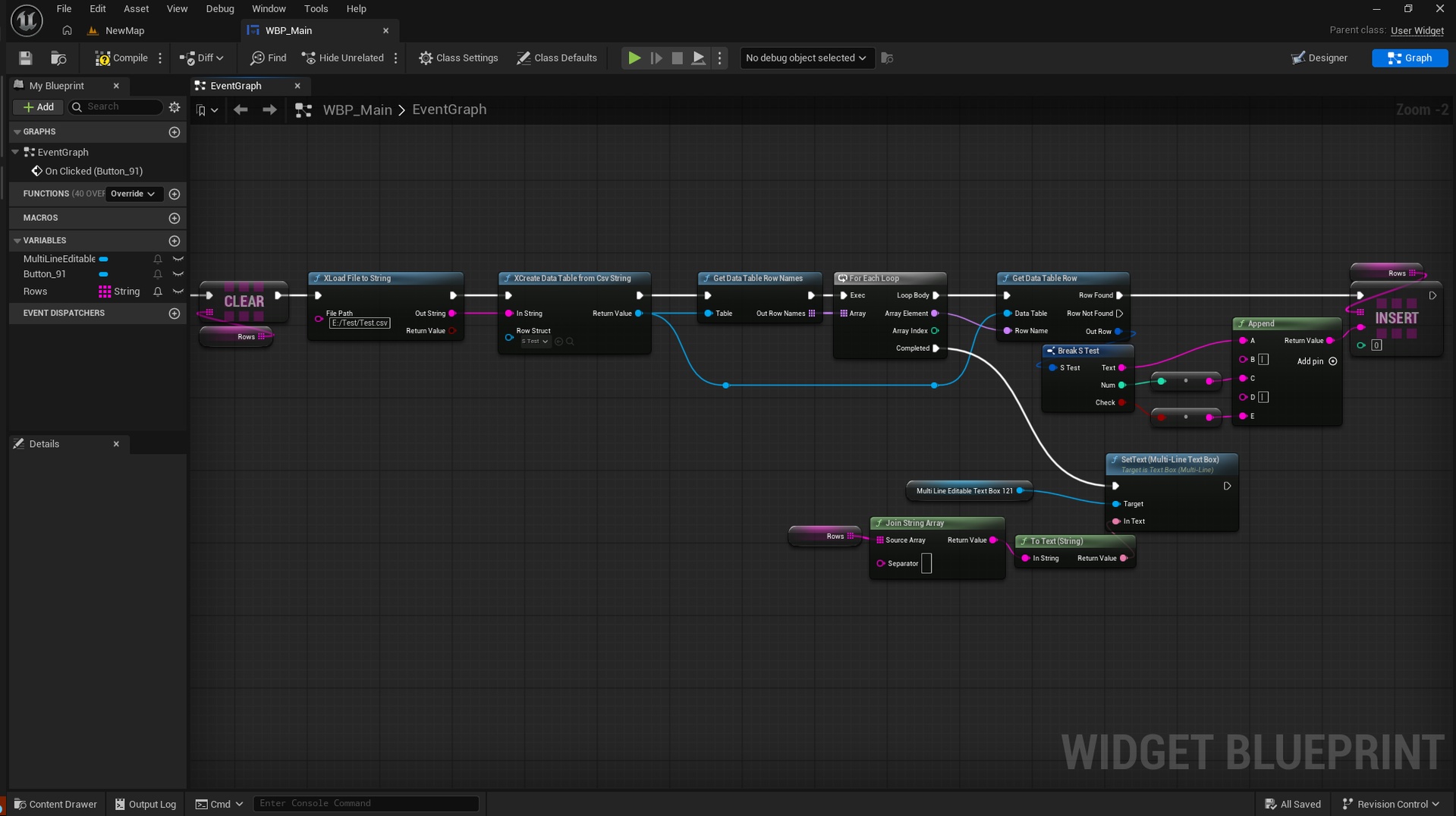1456x816 pixels.
Task: Click the Save blueprint icon
Action: pos(25,58)
